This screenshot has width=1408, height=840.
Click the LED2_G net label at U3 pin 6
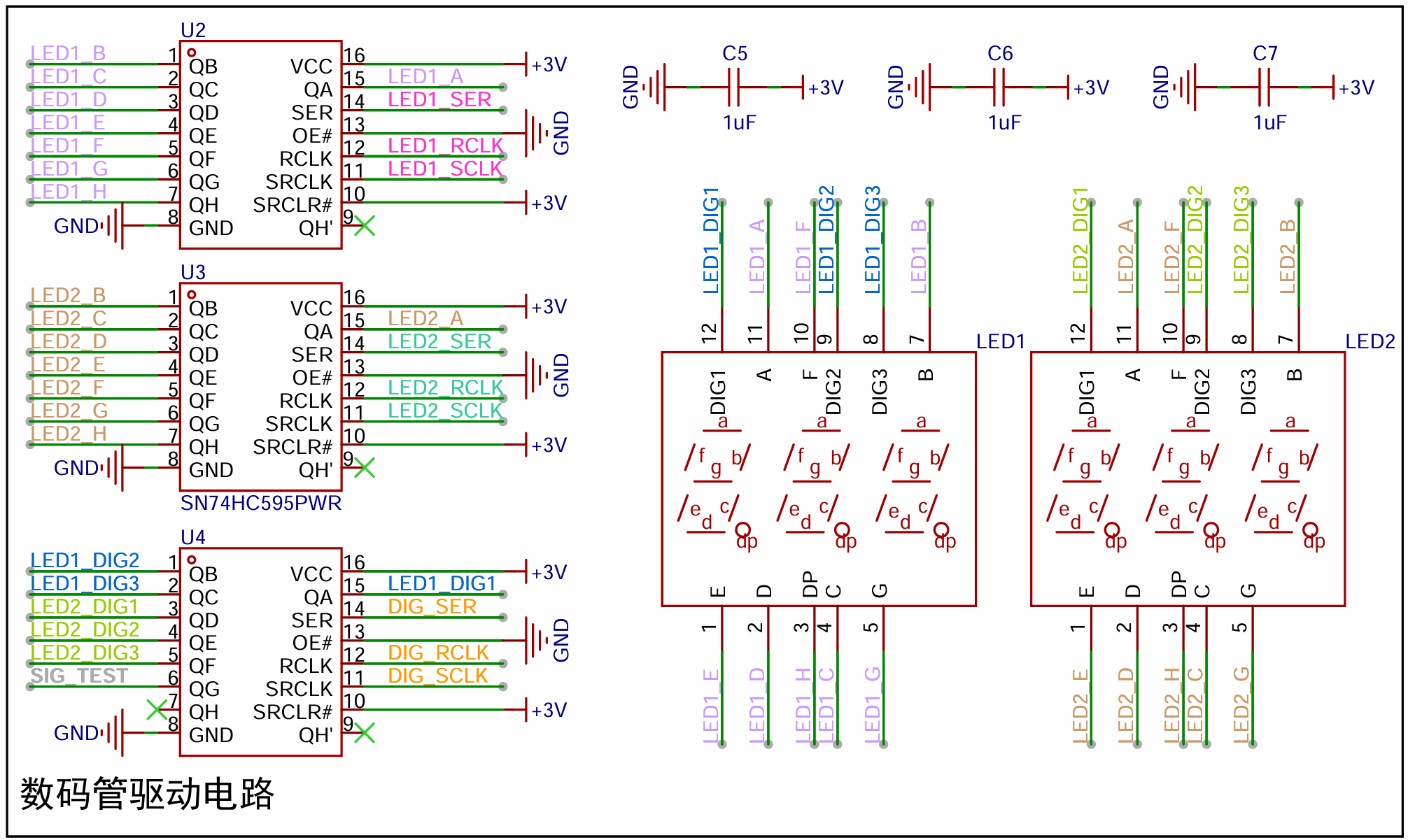[x=69, y=411]
